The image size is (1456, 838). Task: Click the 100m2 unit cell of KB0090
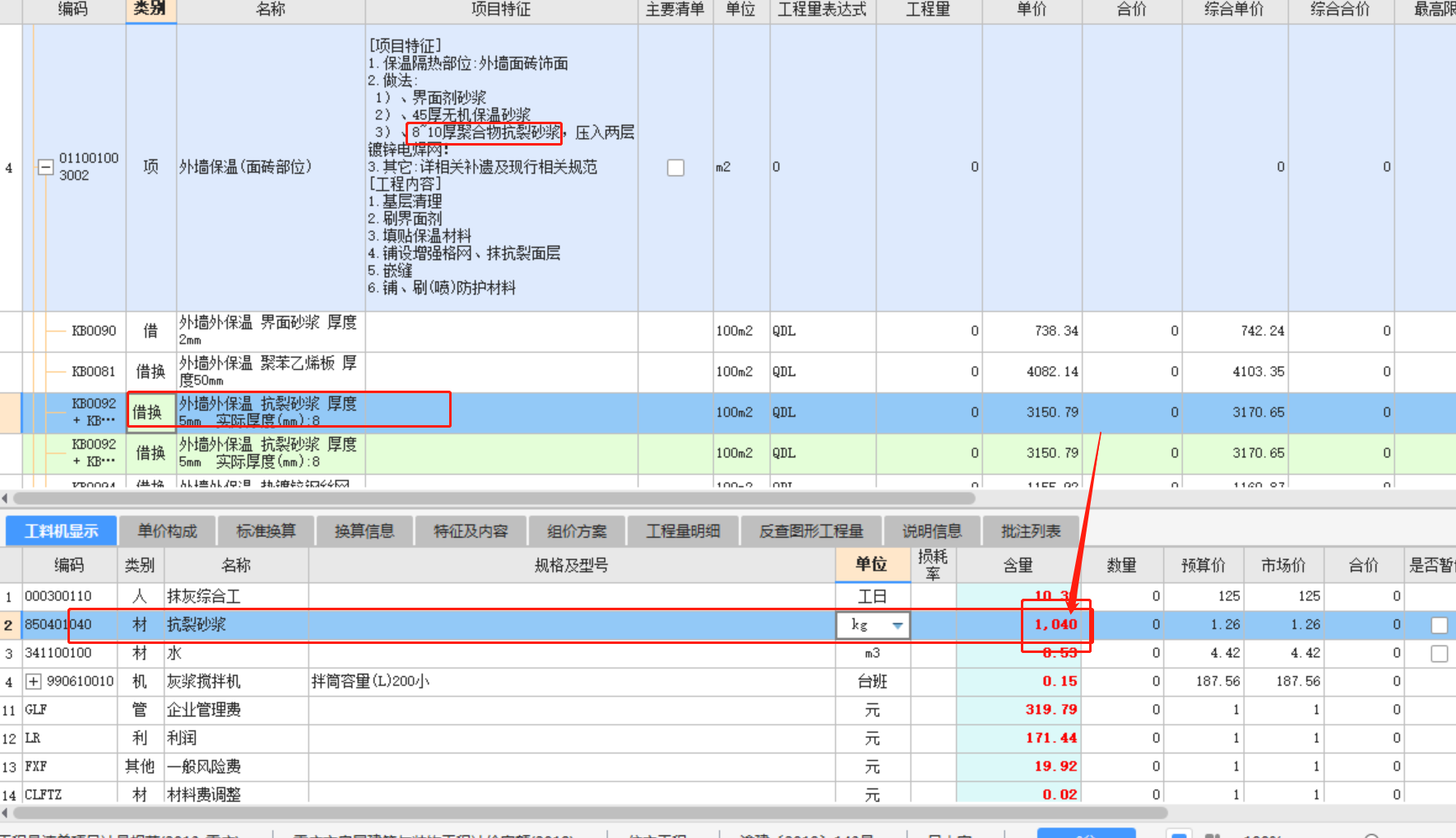(x=740, y=331)
